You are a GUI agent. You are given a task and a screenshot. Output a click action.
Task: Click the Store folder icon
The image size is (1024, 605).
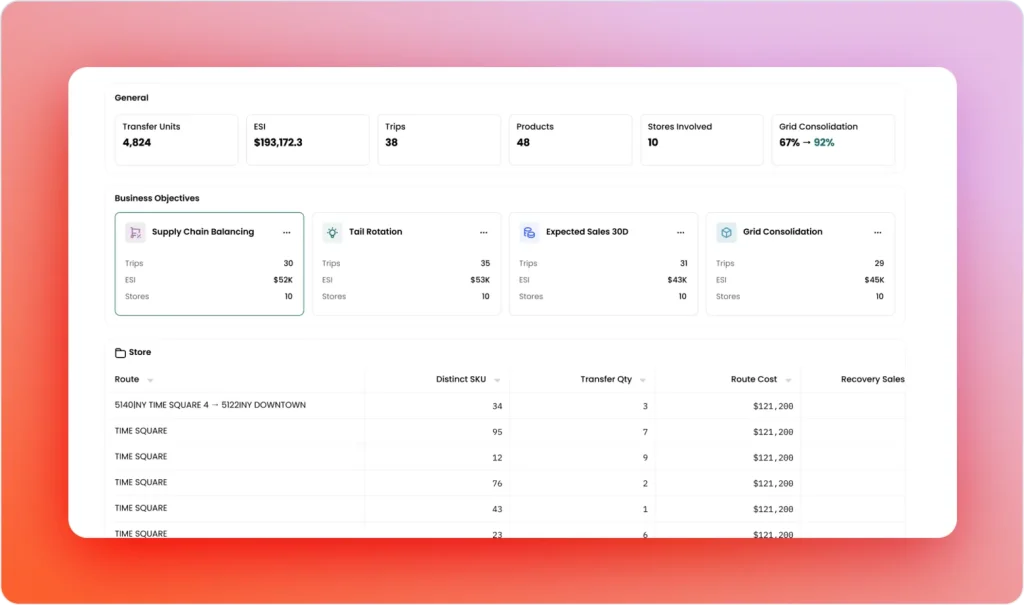pyautogui.click(x=120, y=353)
